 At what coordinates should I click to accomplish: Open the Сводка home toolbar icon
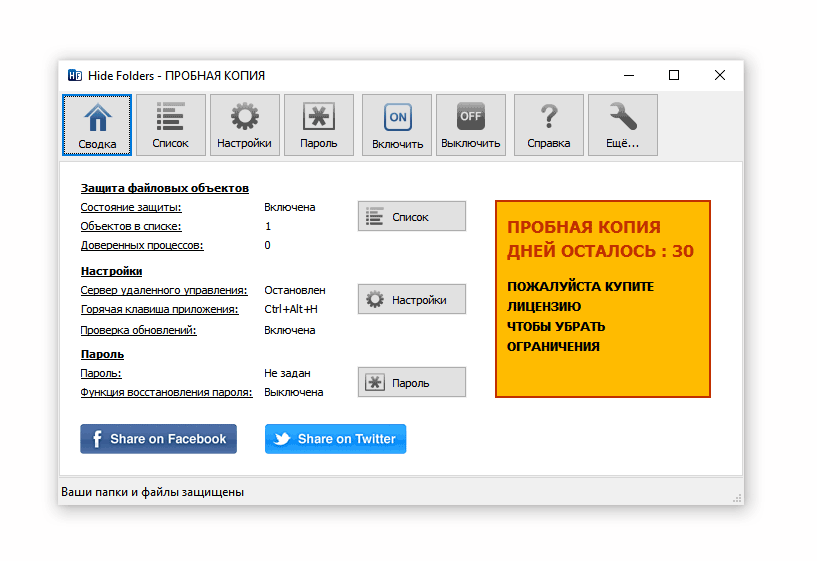(x=97, y=125)
